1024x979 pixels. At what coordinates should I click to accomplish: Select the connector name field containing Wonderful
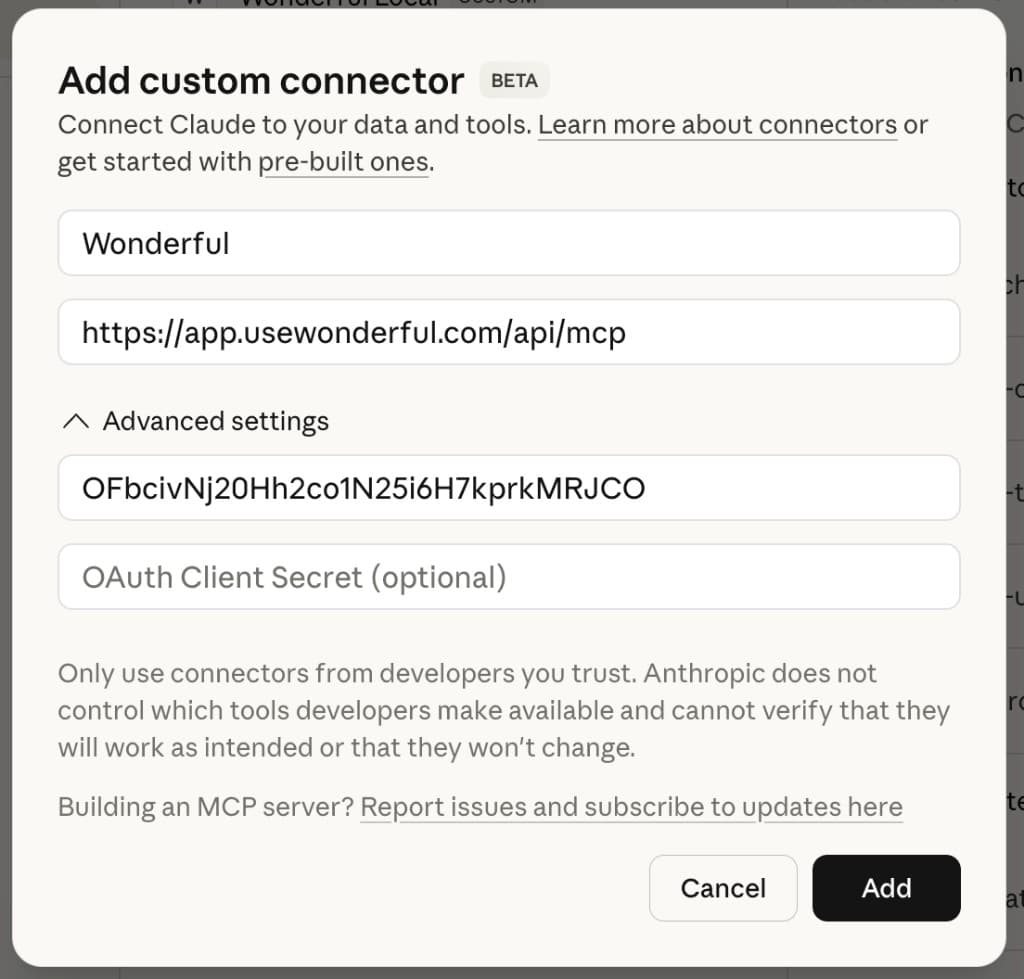(x=510, y=243)
